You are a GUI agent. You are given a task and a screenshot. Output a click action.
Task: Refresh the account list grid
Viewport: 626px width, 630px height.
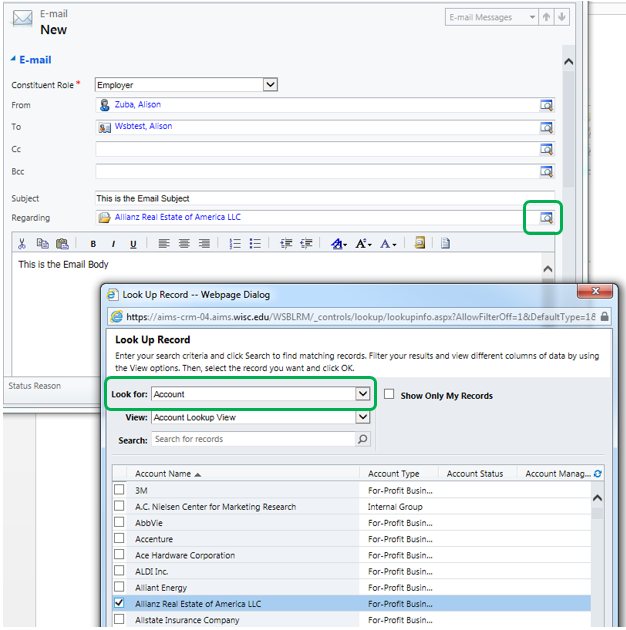tap(598, 474)
